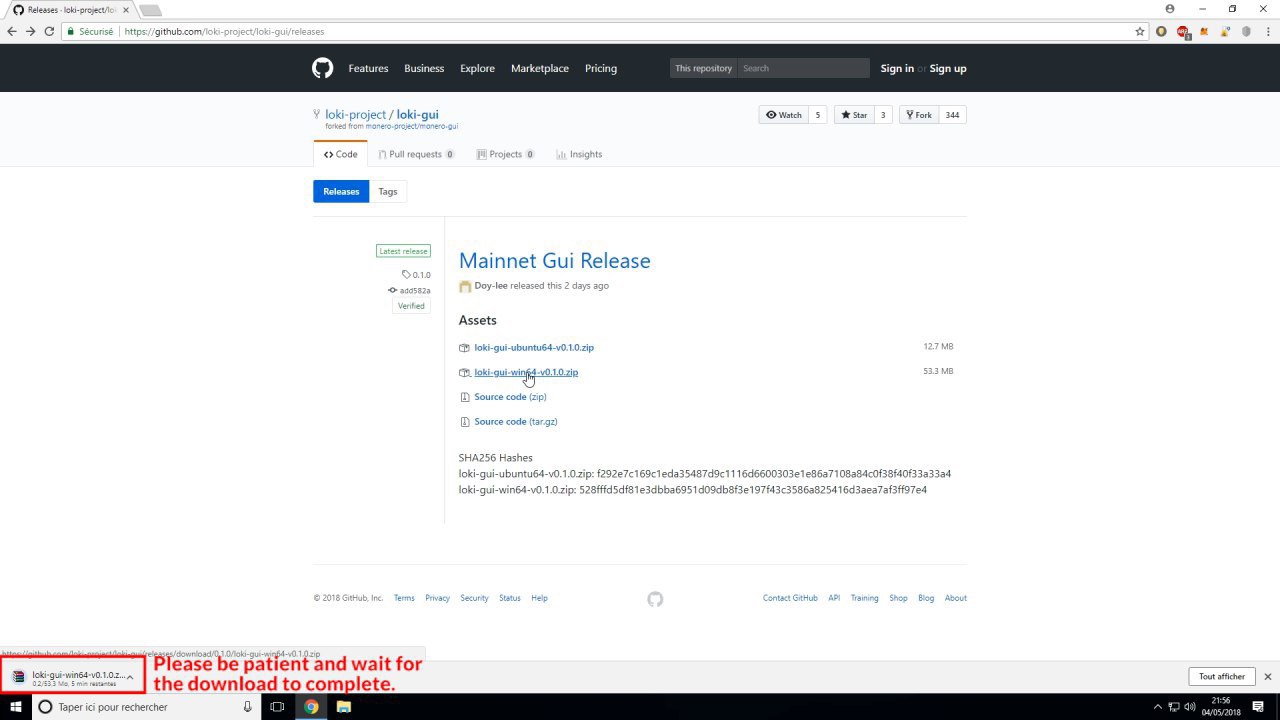This screenshot has height=720, width=1280.
Task: Click the Sign up link
Action: [948, 69]
